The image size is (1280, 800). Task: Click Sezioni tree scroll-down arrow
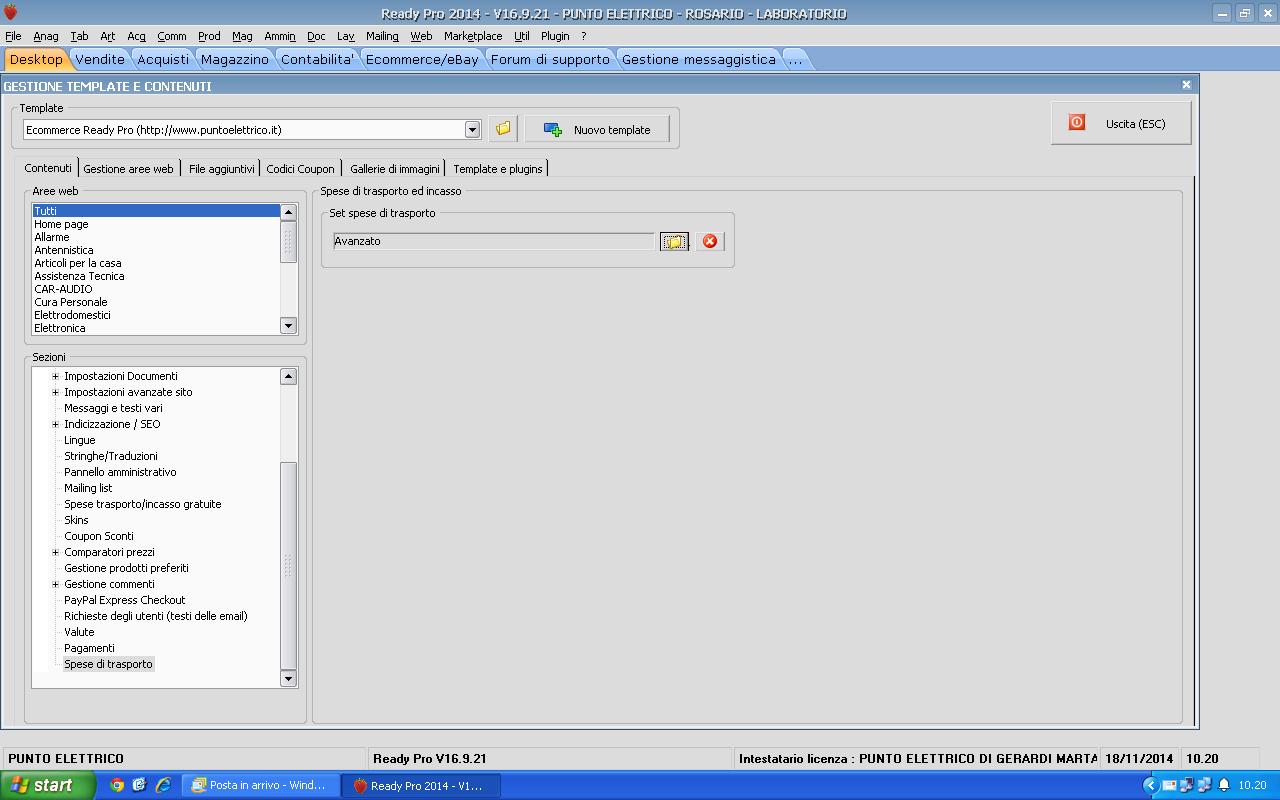pyautogui.click(x=289, y=679)
